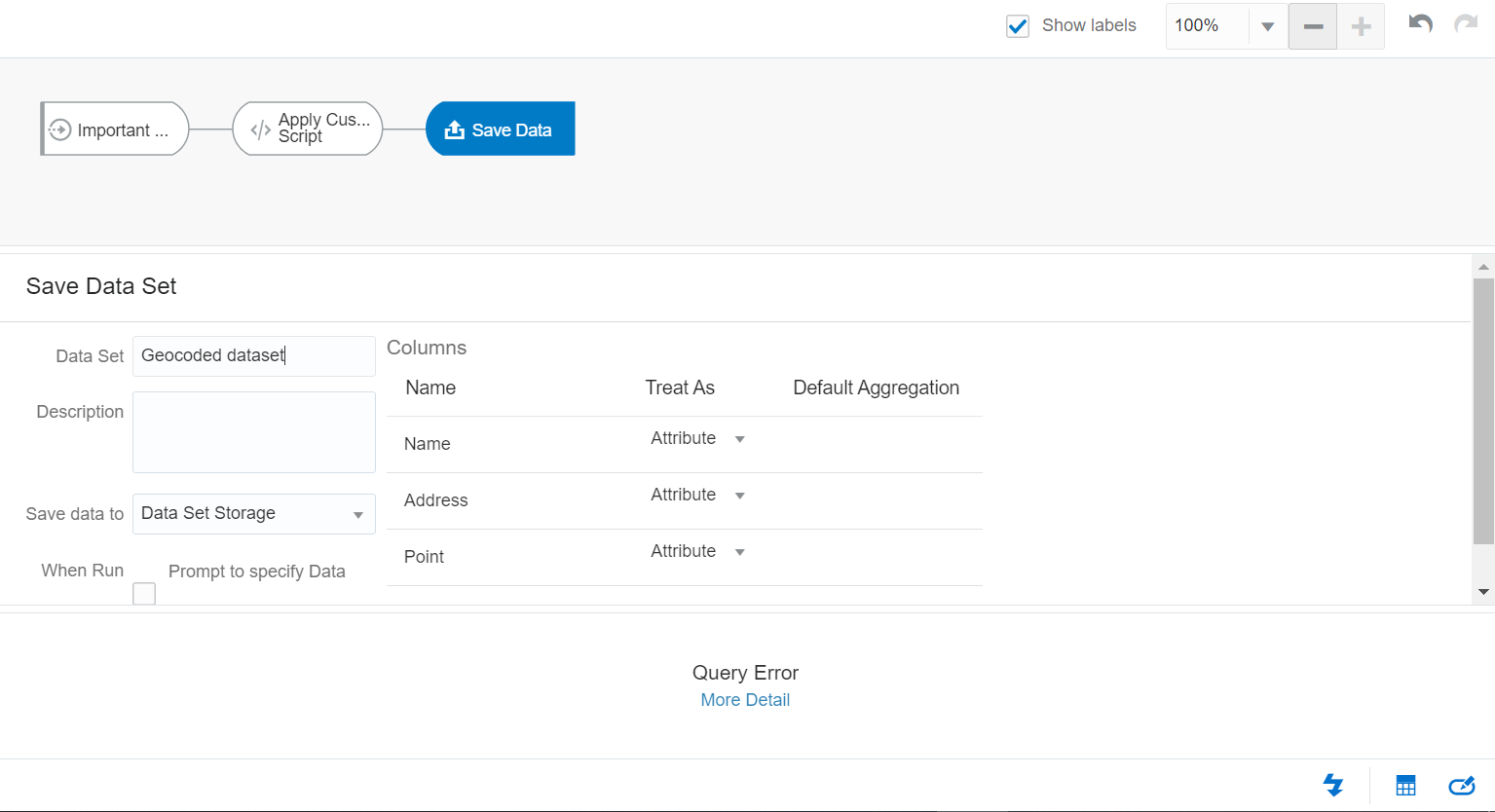Click the zoom out minus control

click(1312, 26)
